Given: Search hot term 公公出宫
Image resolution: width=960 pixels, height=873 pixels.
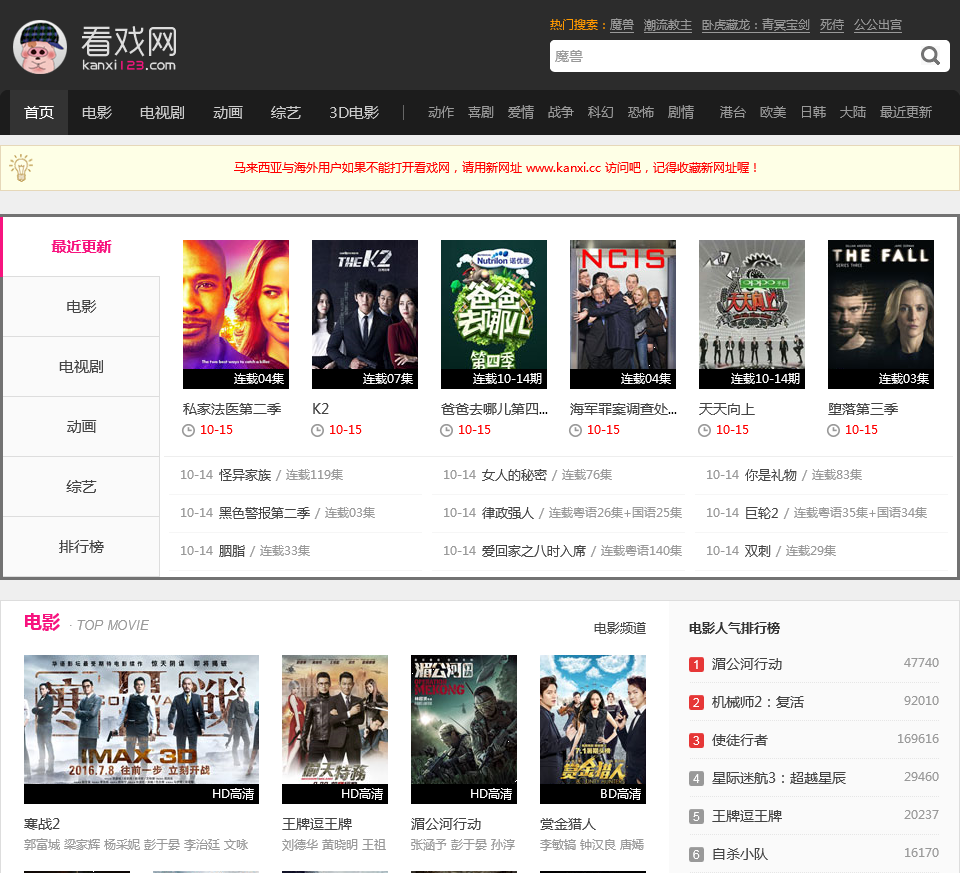Looking at the screenshot, I should click(x=878, y=25).
